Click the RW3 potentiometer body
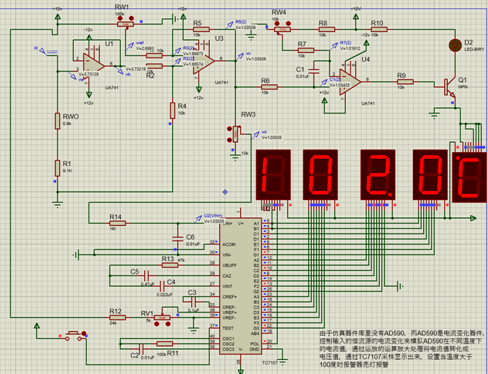 coord(236,134)
